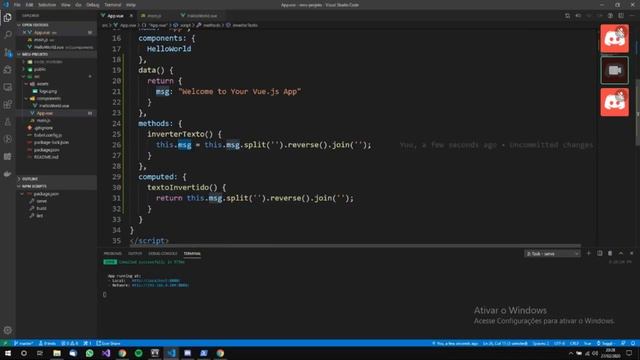640x360 pixels.
Task: Switch to the DEBUG CONSOLE panel tab
Action: 162,253
